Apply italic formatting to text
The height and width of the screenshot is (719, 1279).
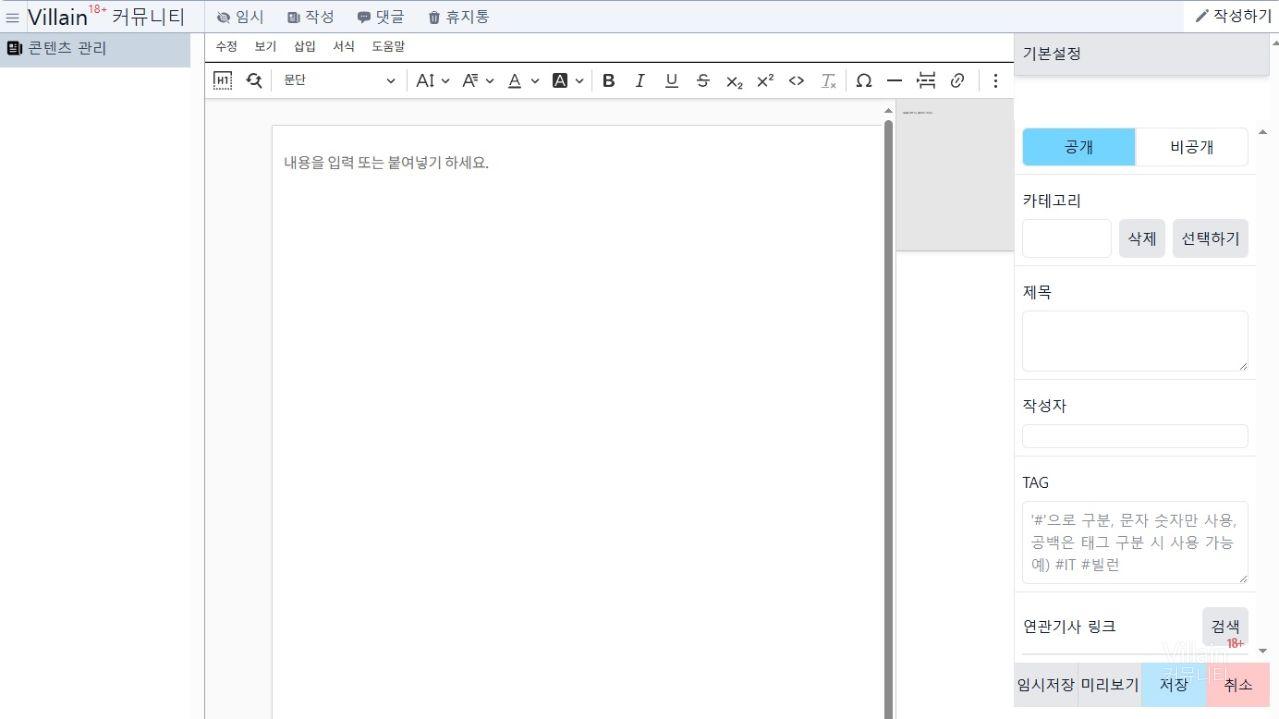point(640,81)
